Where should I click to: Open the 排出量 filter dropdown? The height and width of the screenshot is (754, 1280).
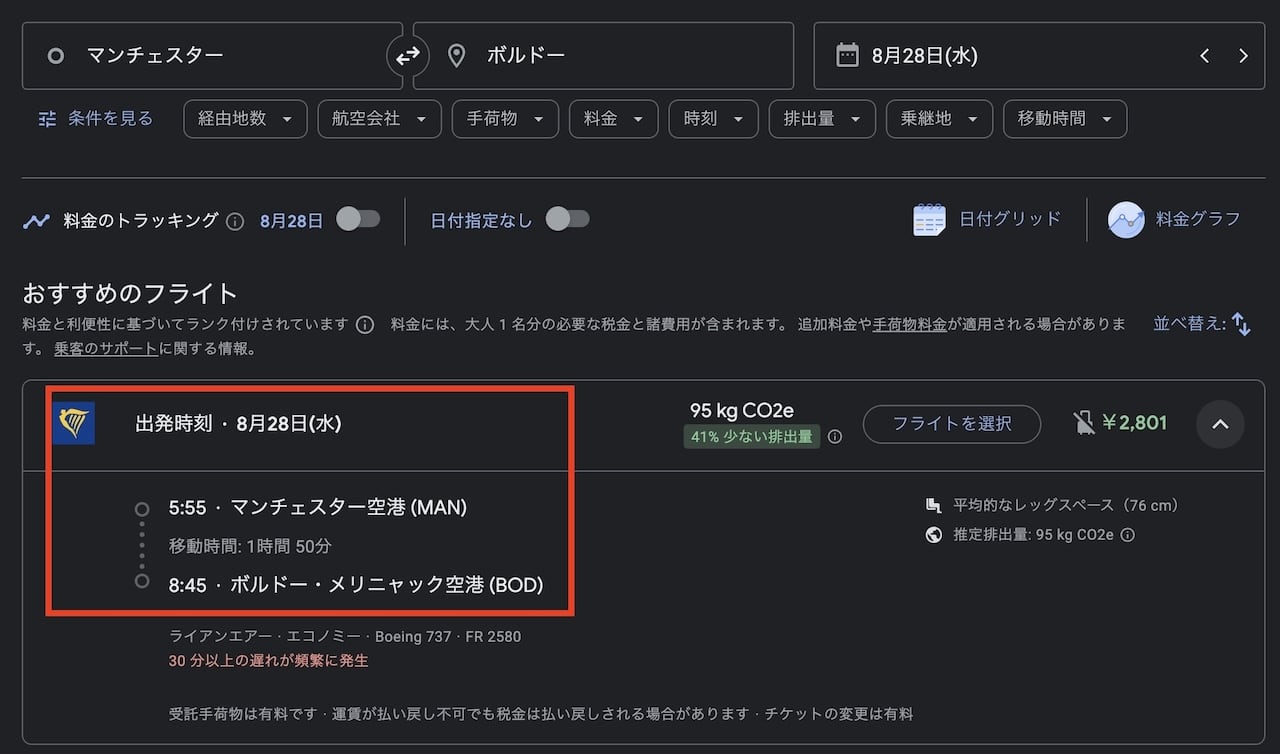(x=822, y=119)
